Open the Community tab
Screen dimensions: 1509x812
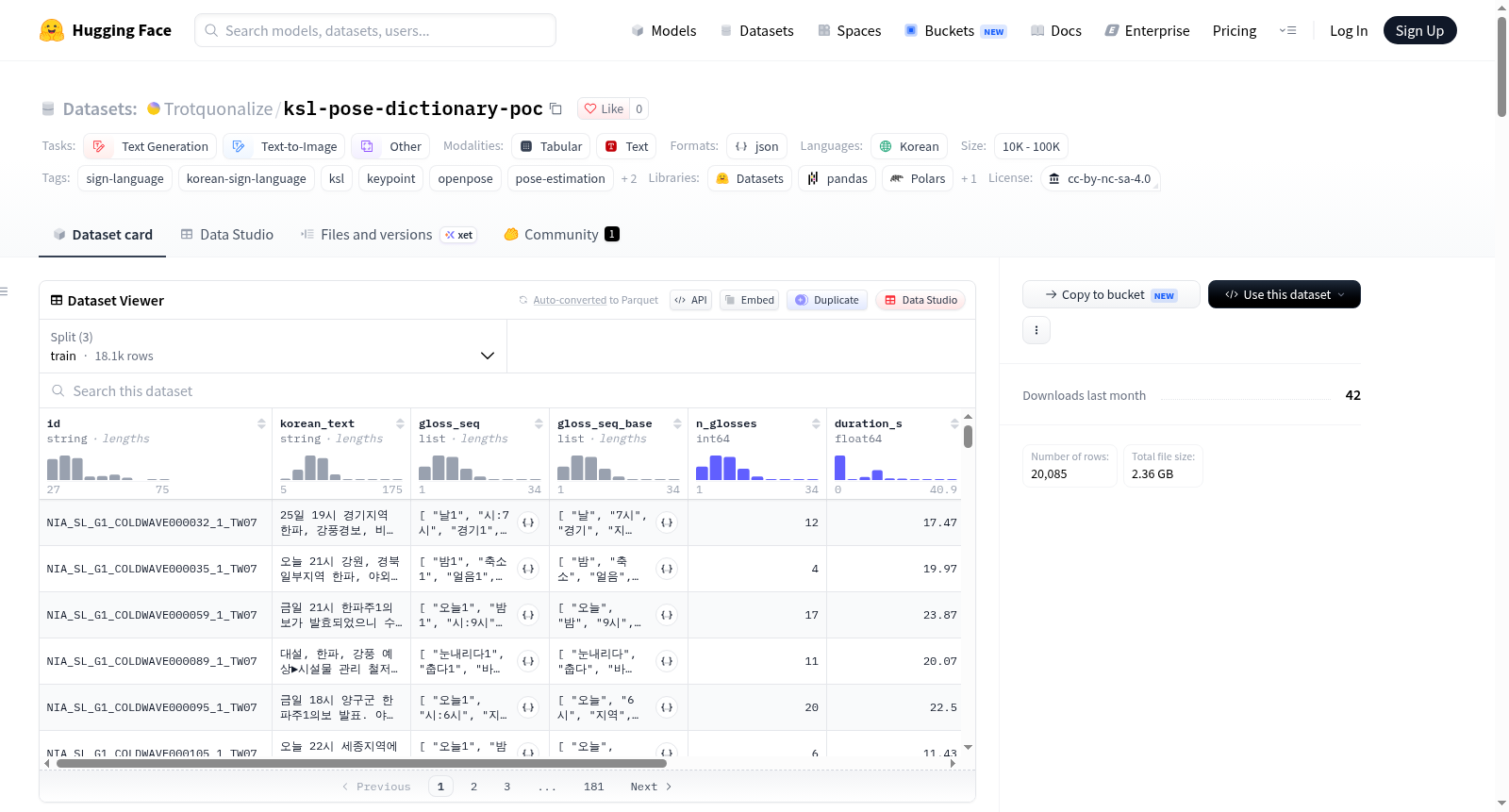pos(562,235)
